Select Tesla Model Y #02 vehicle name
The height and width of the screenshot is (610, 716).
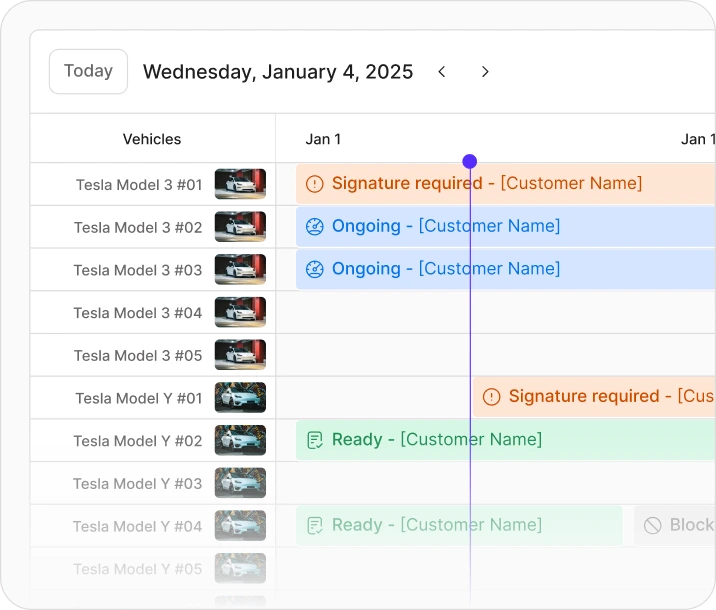tap(138, 441)
